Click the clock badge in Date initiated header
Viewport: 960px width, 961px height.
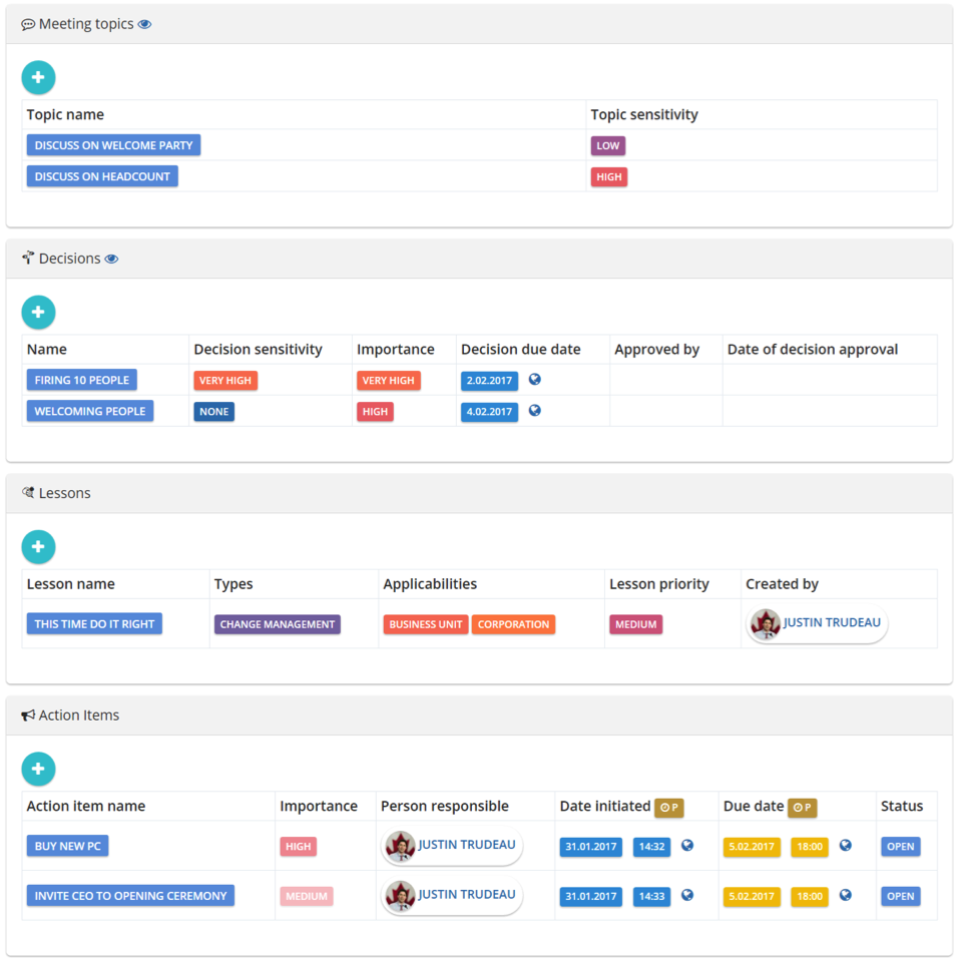pyautogui.click(x=669, y=808)
